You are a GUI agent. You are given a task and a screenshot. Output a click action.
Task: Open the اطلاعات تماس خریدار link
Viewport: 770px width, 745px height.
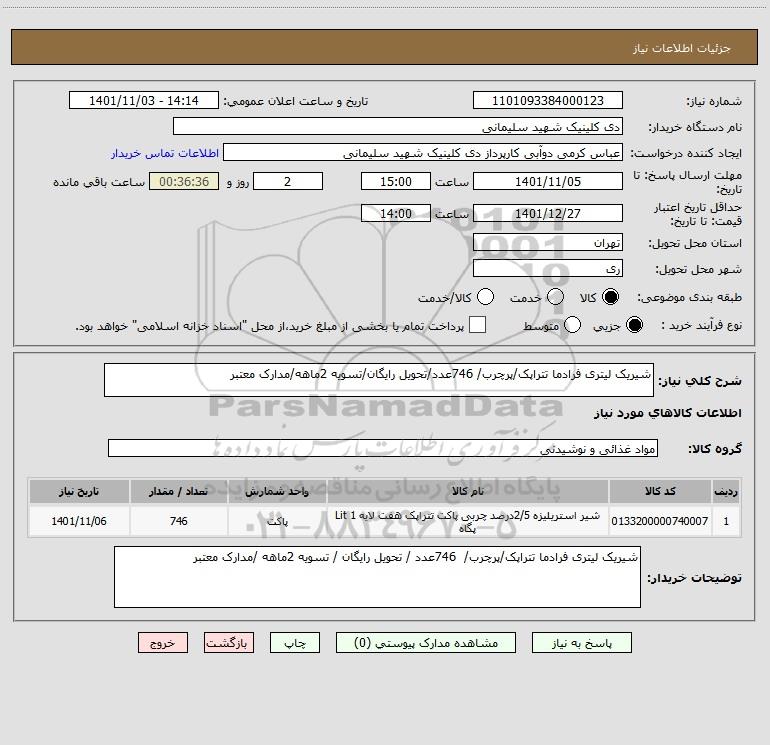[x=165, y=153]
